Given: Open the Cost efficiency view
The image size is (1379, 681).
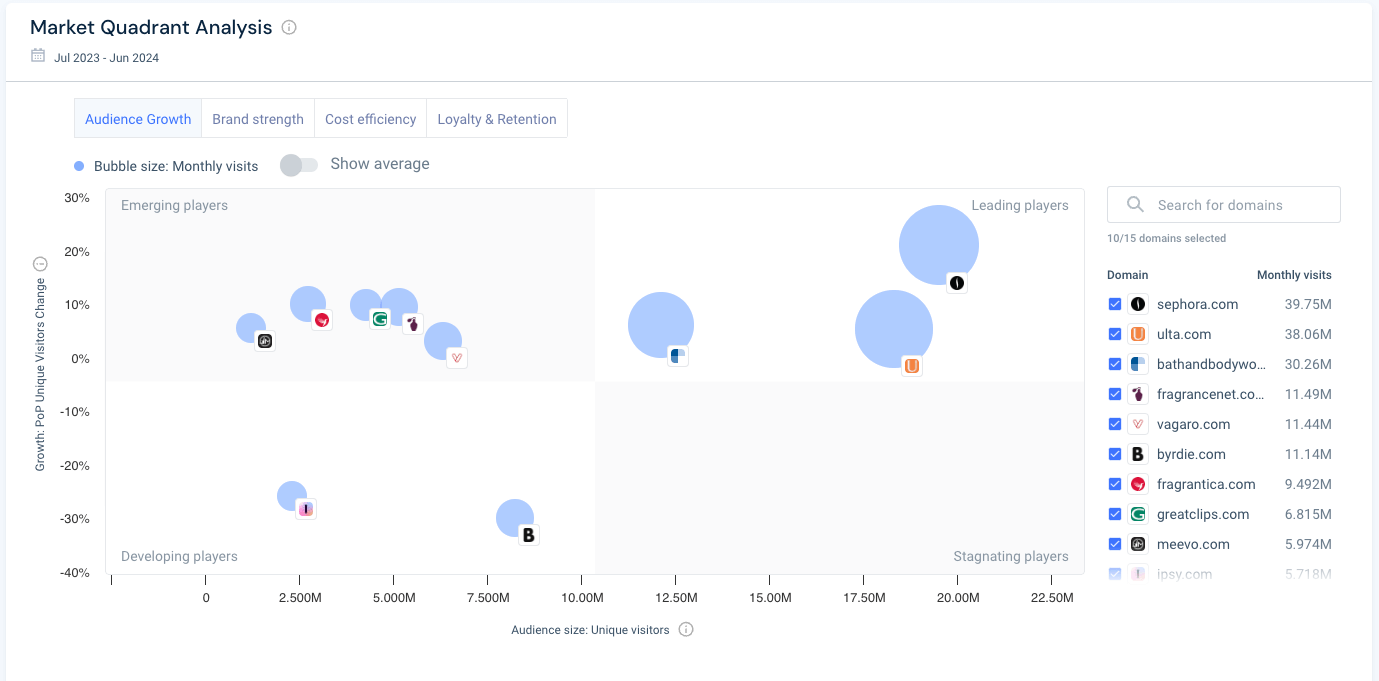Looking at the screenshot, I should 370,118.
